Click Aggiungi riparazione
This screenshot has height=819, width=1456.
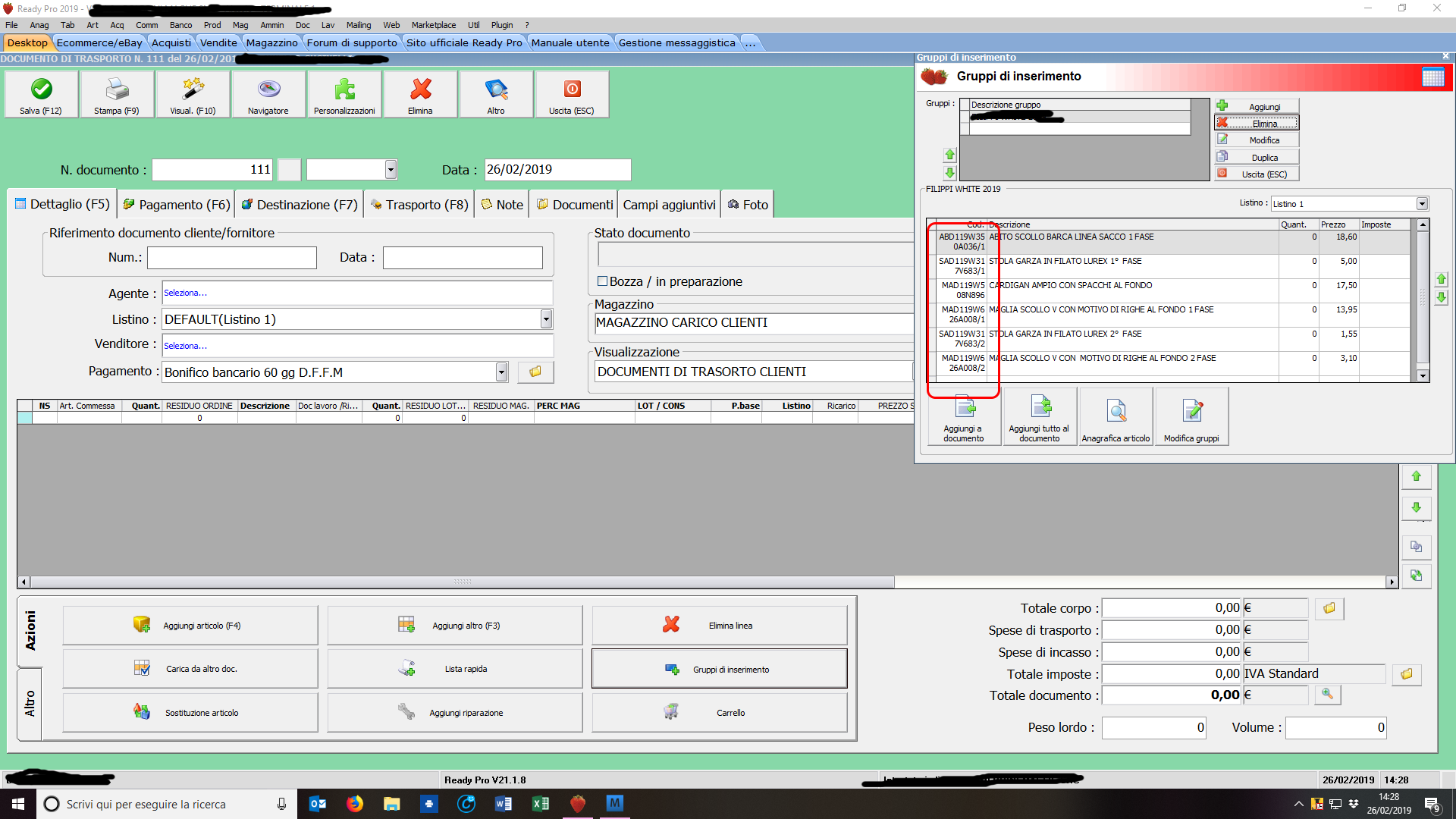[x=455, y=713]
